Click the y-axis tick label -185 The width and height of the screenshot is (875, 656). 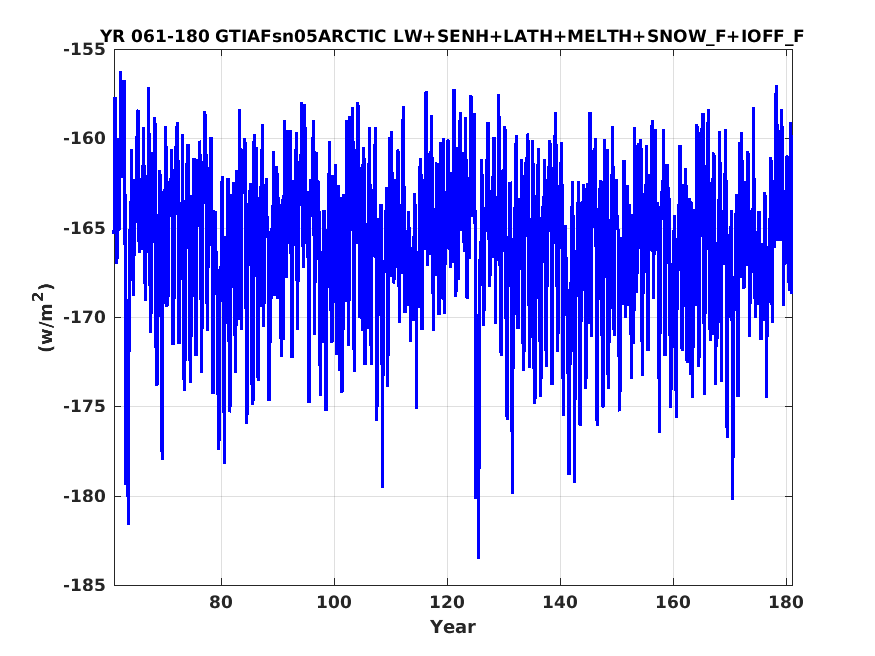84,585
